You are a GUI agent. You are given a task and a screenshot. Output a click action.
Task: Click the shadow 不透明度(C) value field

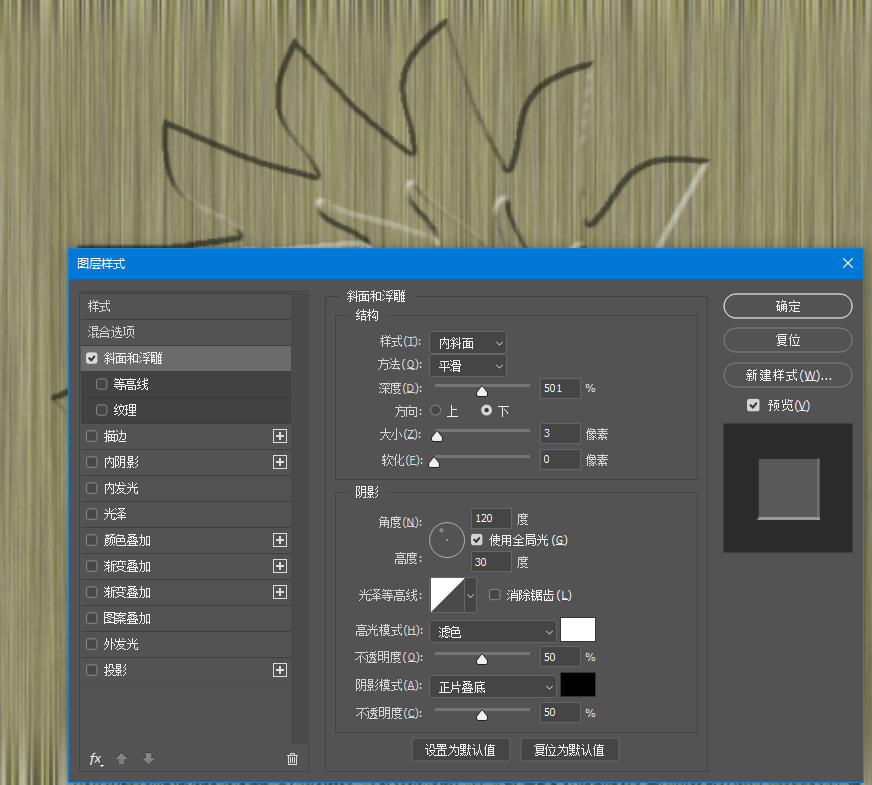[x=560, y=712]
